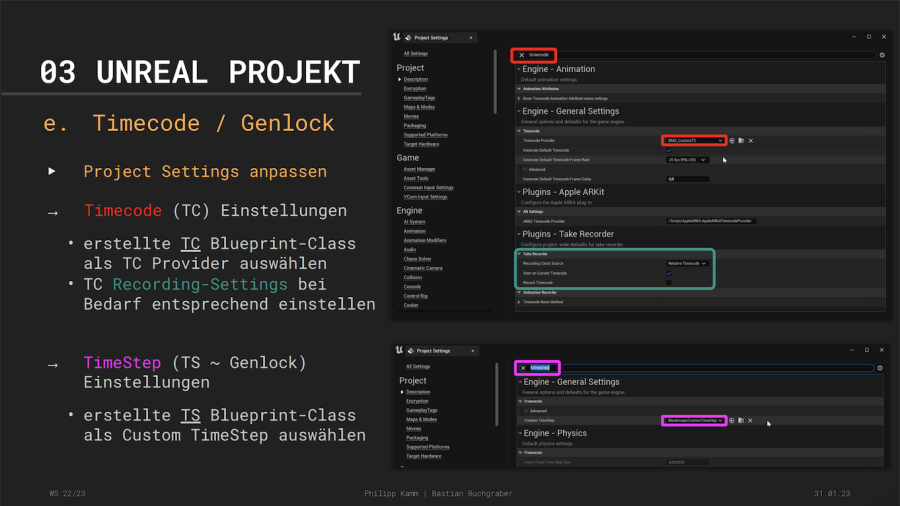Click use-selected arrow icon next to Timecode Provider
Screen dimensions: 900x506
tap(732, 141)
